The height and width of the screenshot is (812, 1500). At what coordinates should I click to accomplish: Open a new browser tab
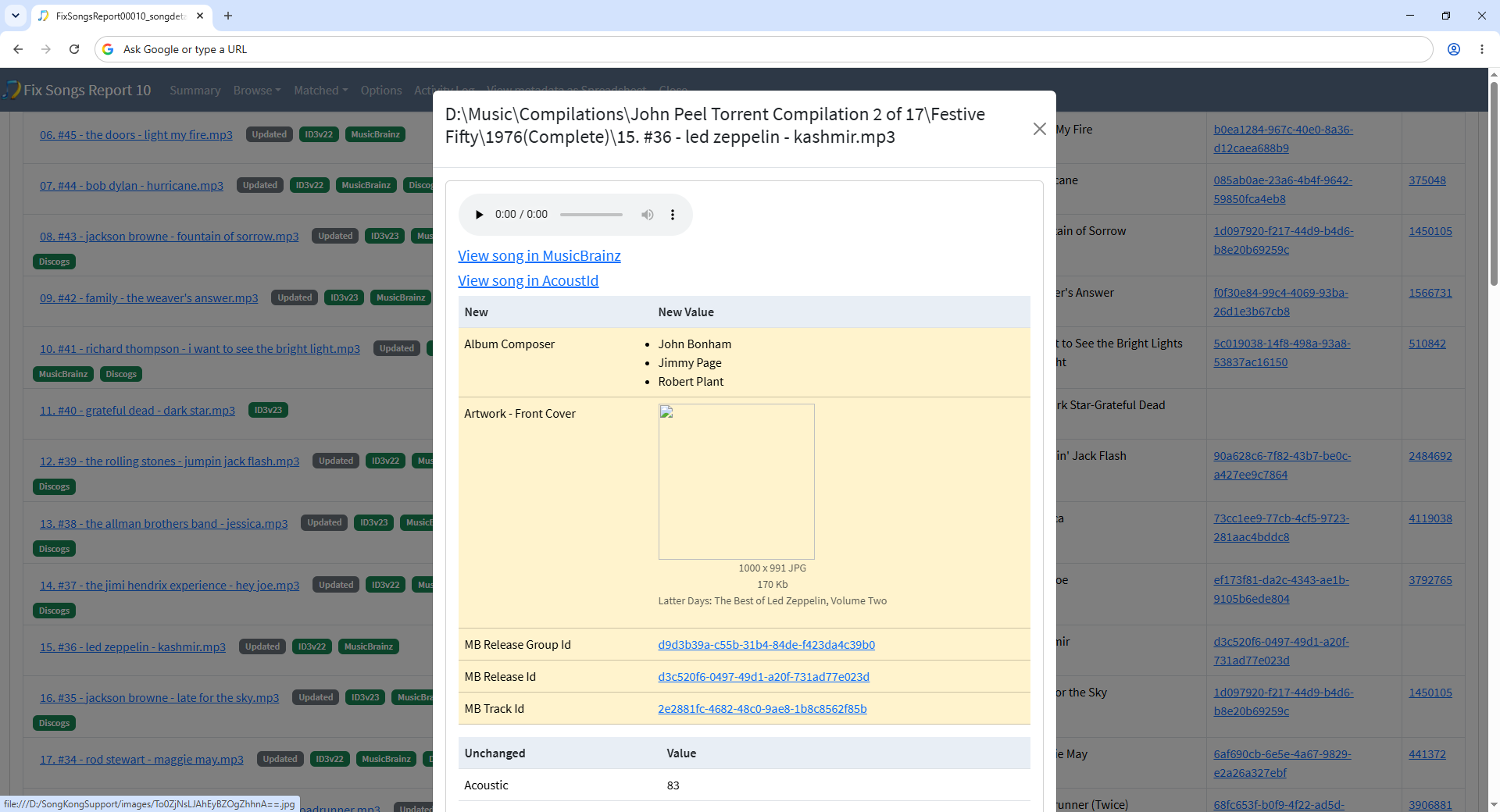click(x=228, y=16)
